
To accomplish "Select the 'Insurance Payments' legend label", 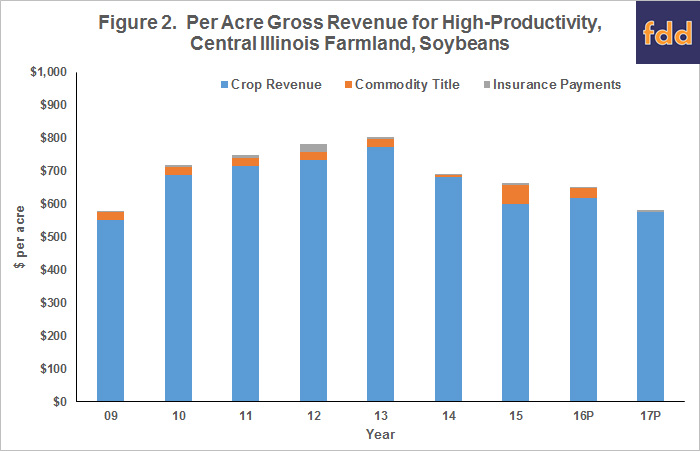I will point(557,84).
